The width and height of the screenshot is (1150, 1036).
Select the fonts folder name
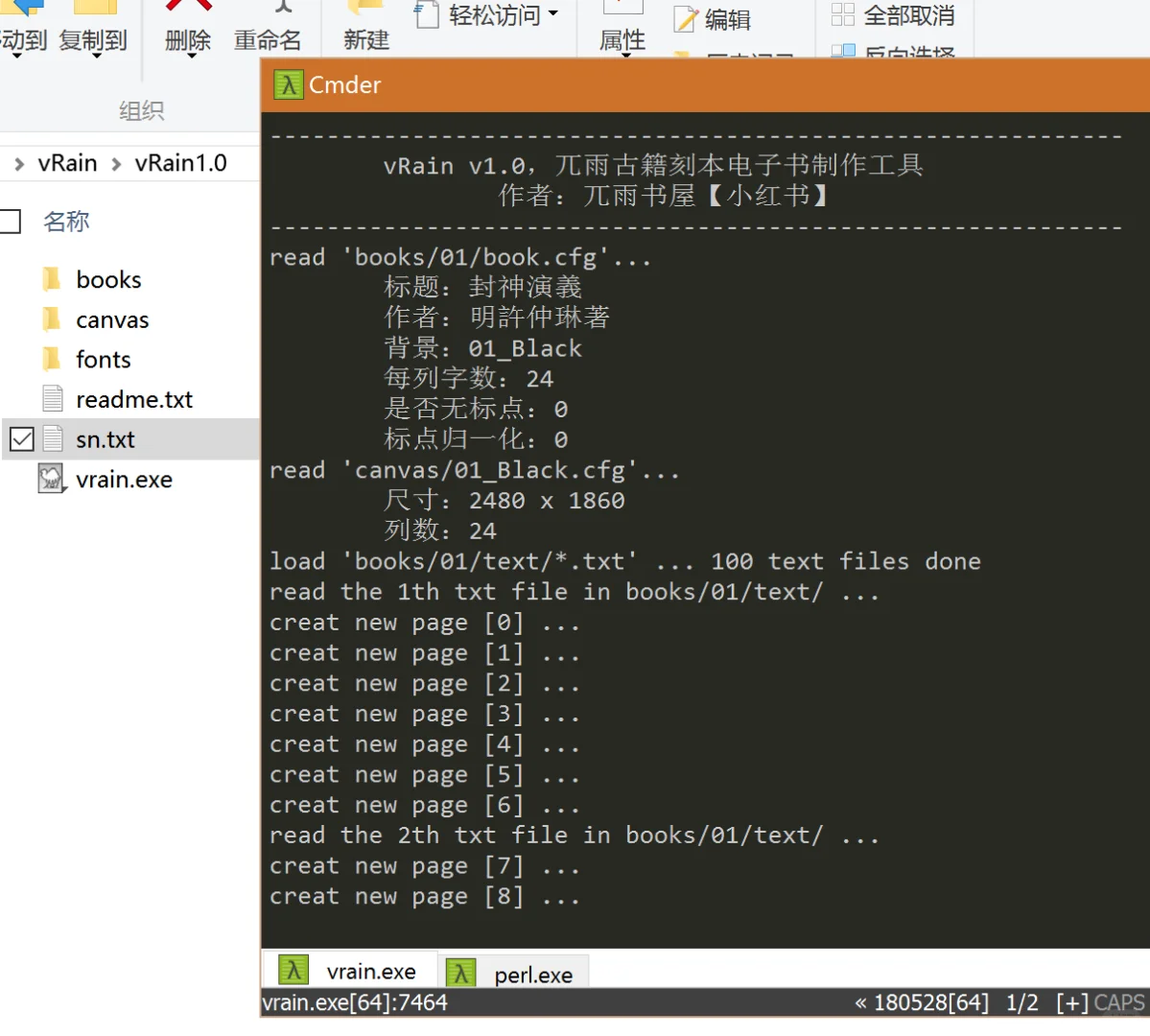[x=104, y=360]
